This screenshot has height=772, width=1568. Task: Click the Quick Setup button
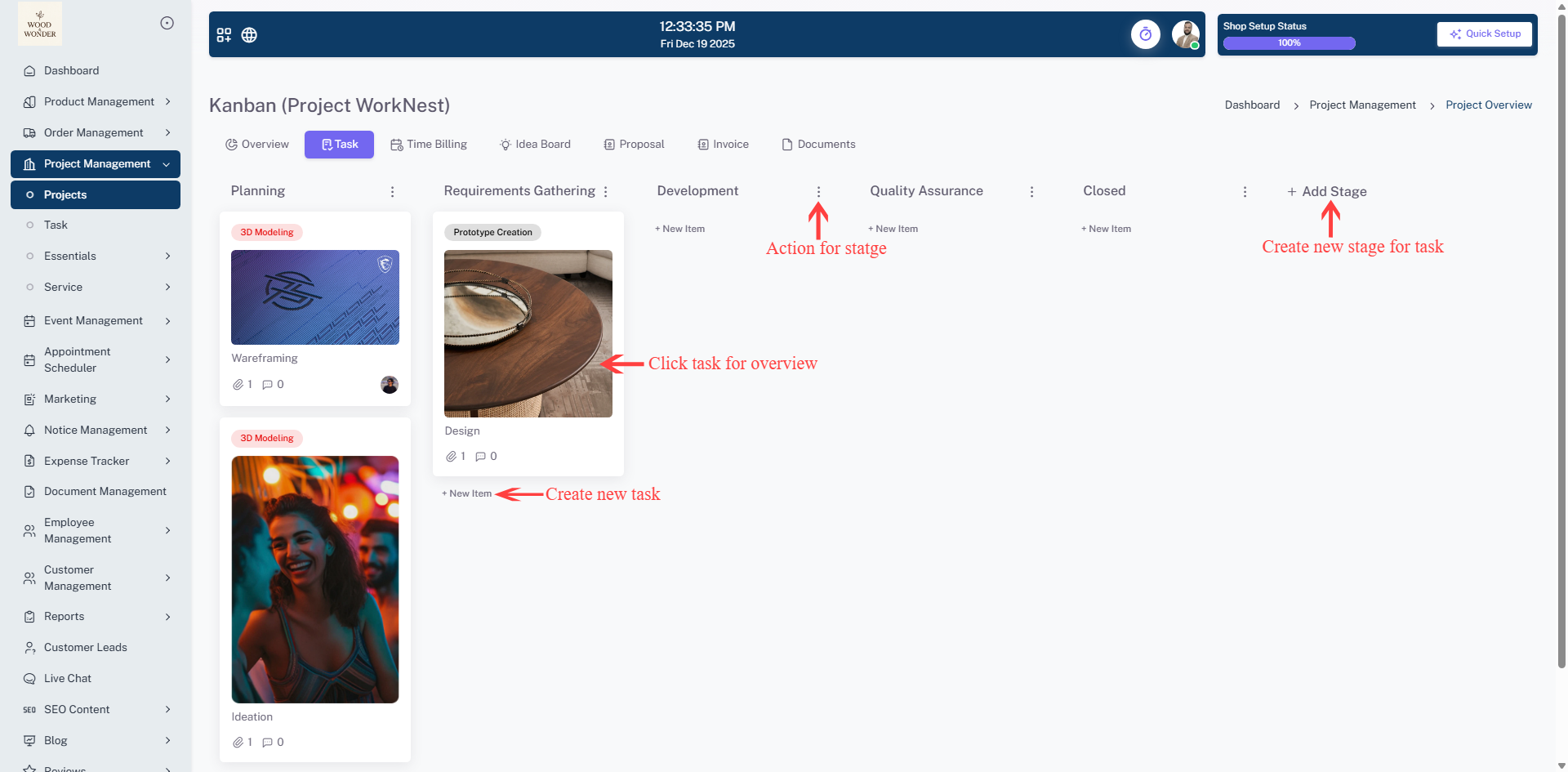(x=1484, y=34)
